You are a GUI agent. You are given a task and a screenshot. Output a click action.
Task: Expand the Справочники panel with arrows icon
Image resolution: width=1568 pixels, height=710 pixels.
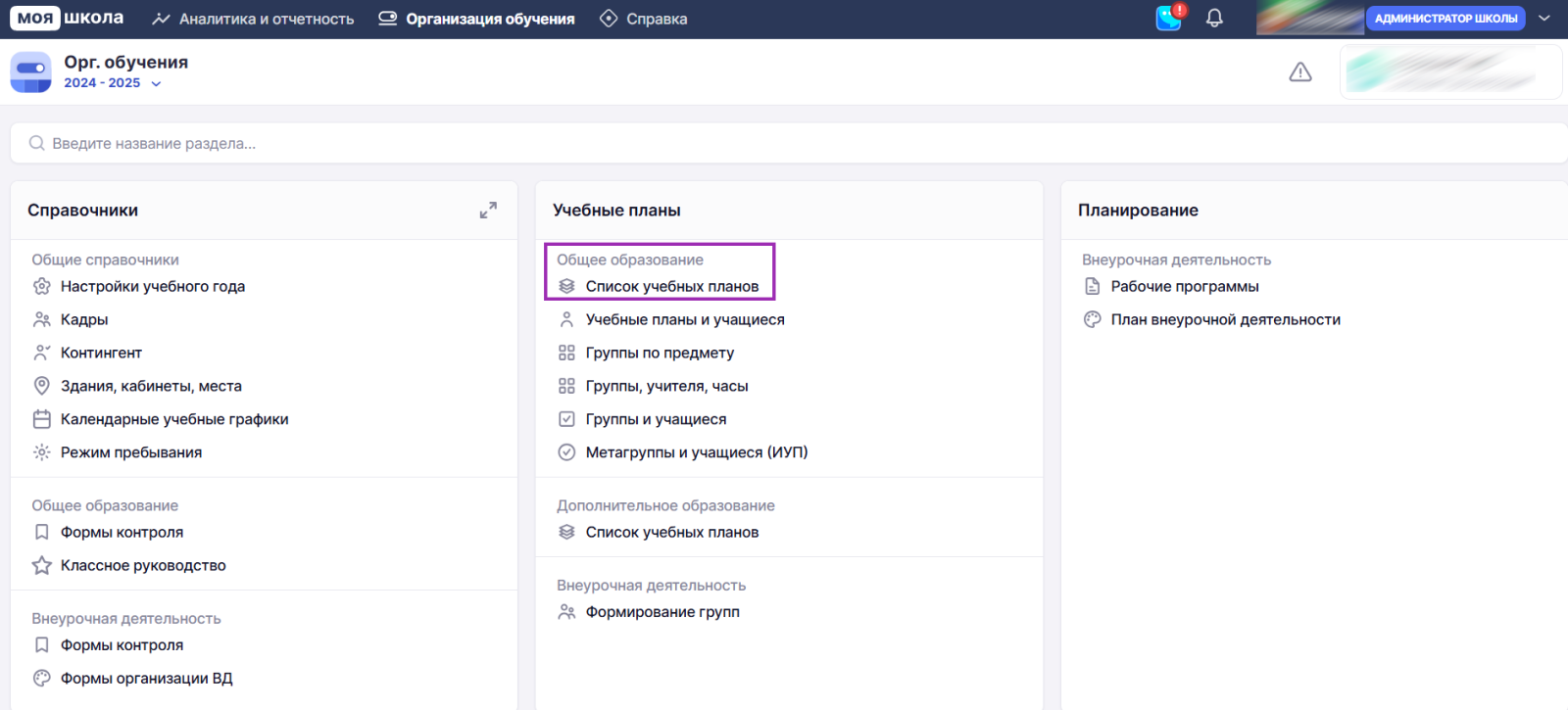pos(488,211)
